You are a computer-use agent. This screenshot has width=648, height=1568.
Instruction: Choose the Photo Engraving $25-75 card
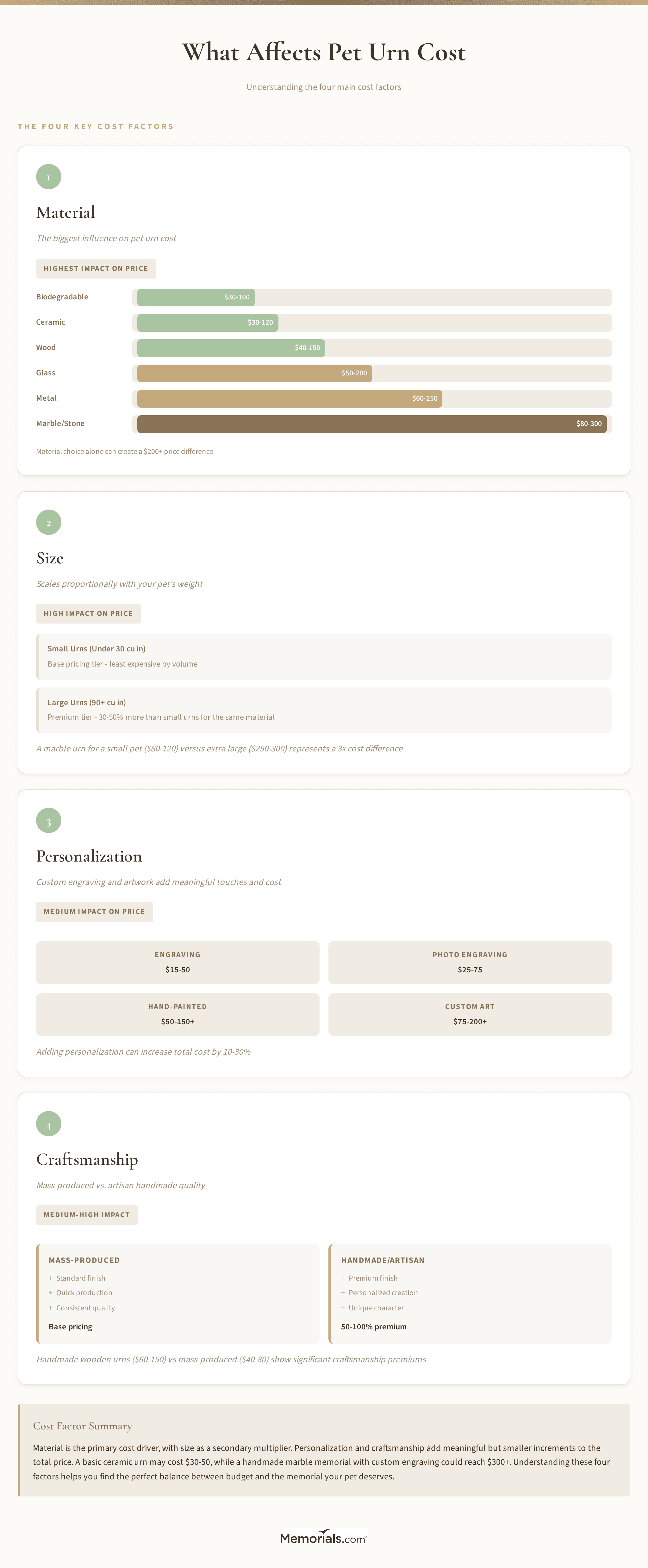pyautogui.click(x=470, y=962)
